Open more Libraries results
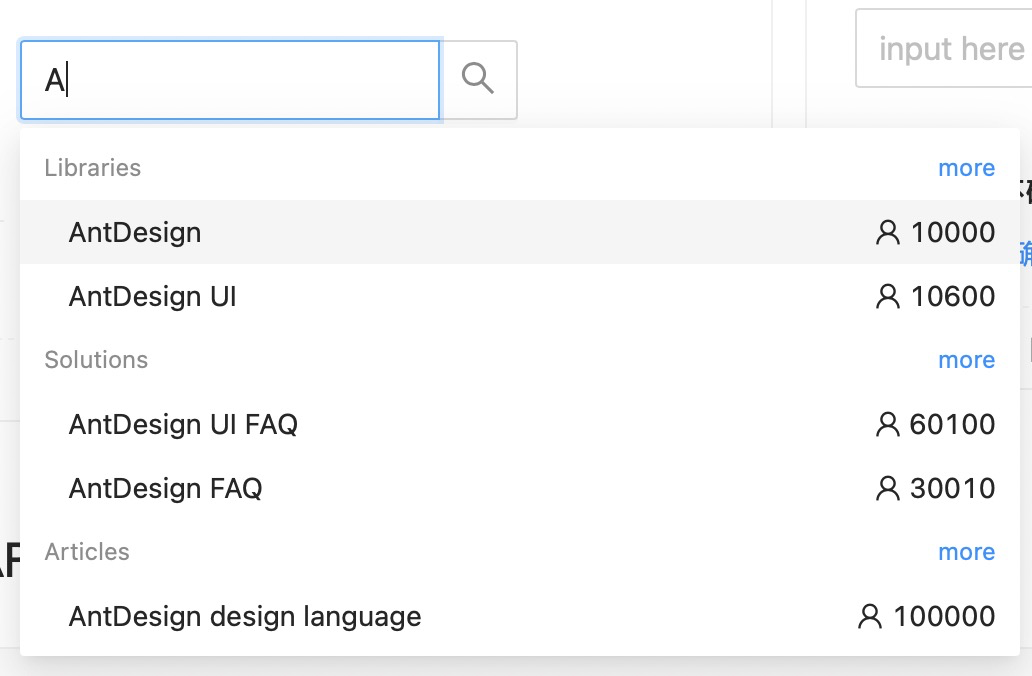The width and height of the screenshot is (1032, 676). coord(966,168)
